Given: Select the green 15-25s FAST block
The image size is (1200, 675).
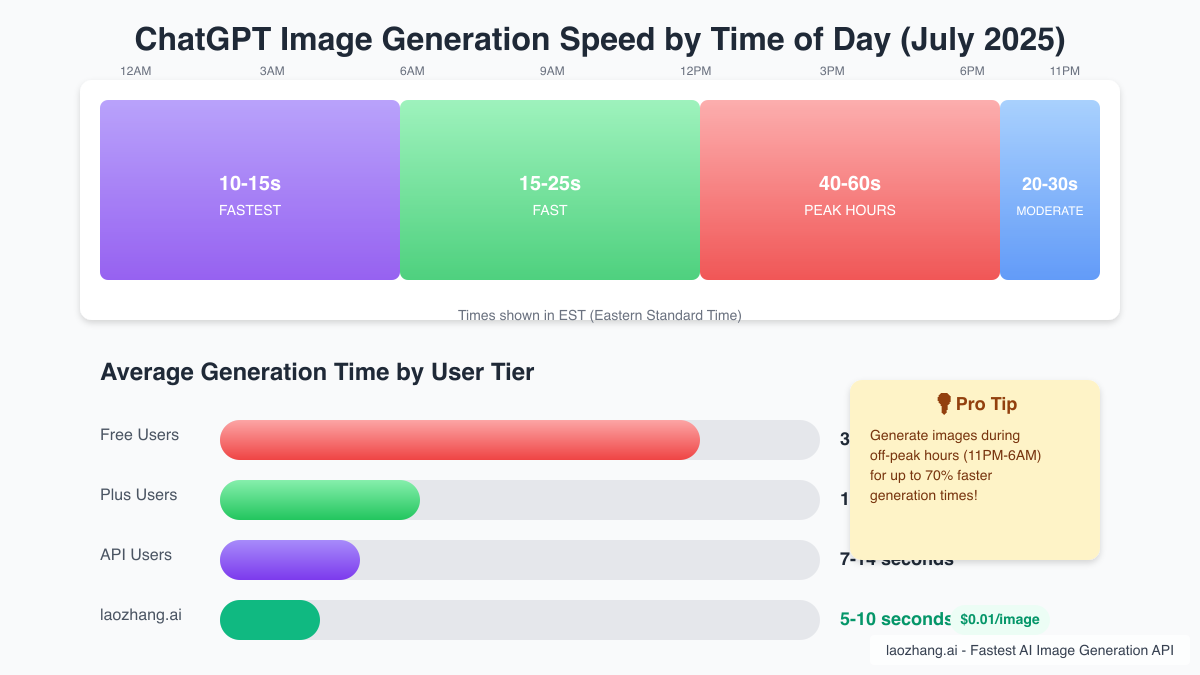Looking at the screenshot, I should pyautogui.click(x=550, y=190).
